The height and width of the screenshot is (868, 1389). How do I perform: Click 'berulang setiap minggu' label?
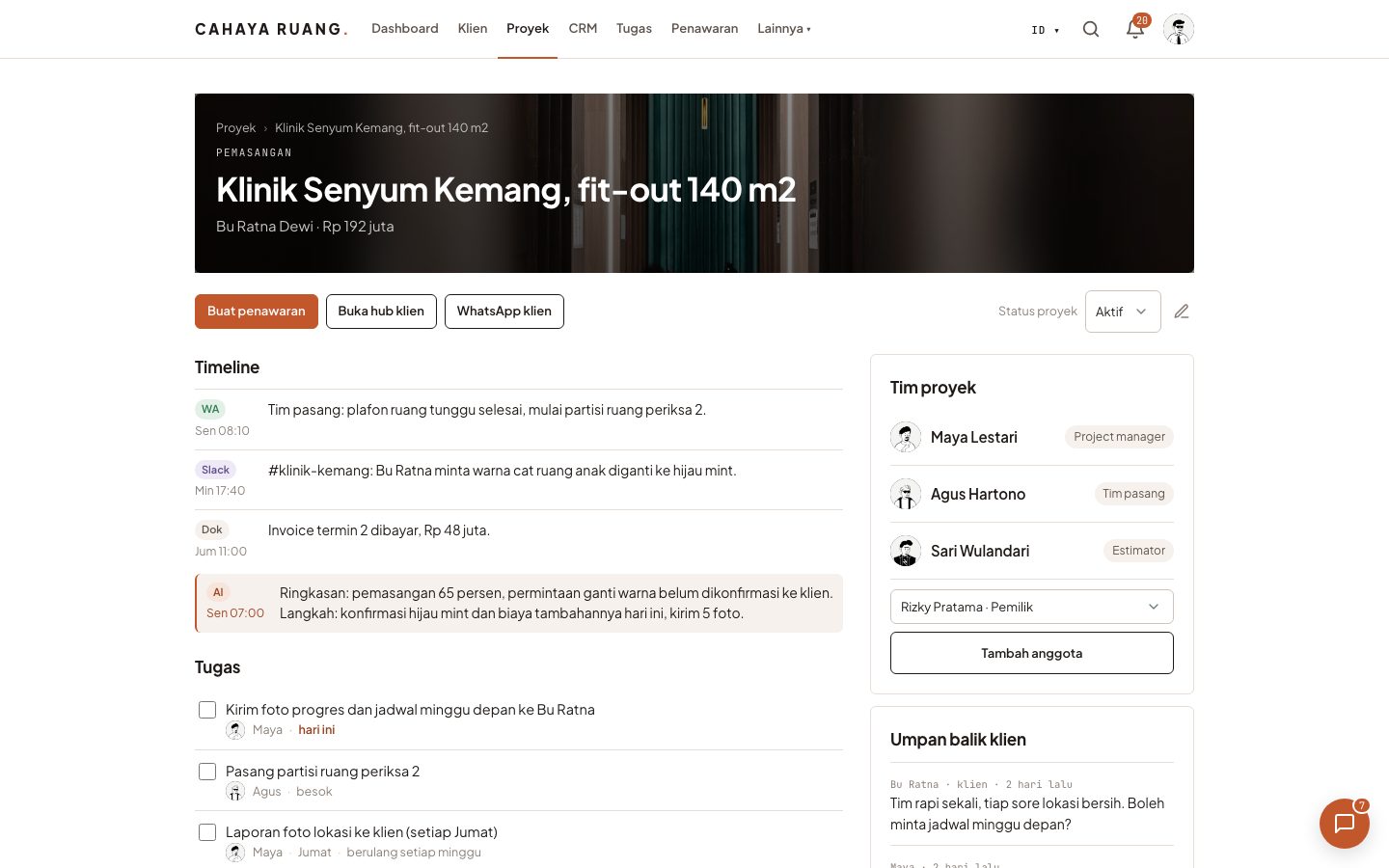[414, 853]
